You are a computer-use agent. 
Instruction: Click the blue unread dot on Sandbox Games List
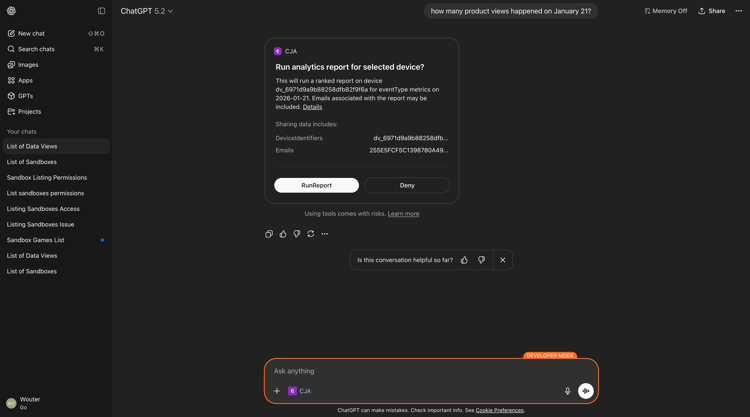point(102,240)
